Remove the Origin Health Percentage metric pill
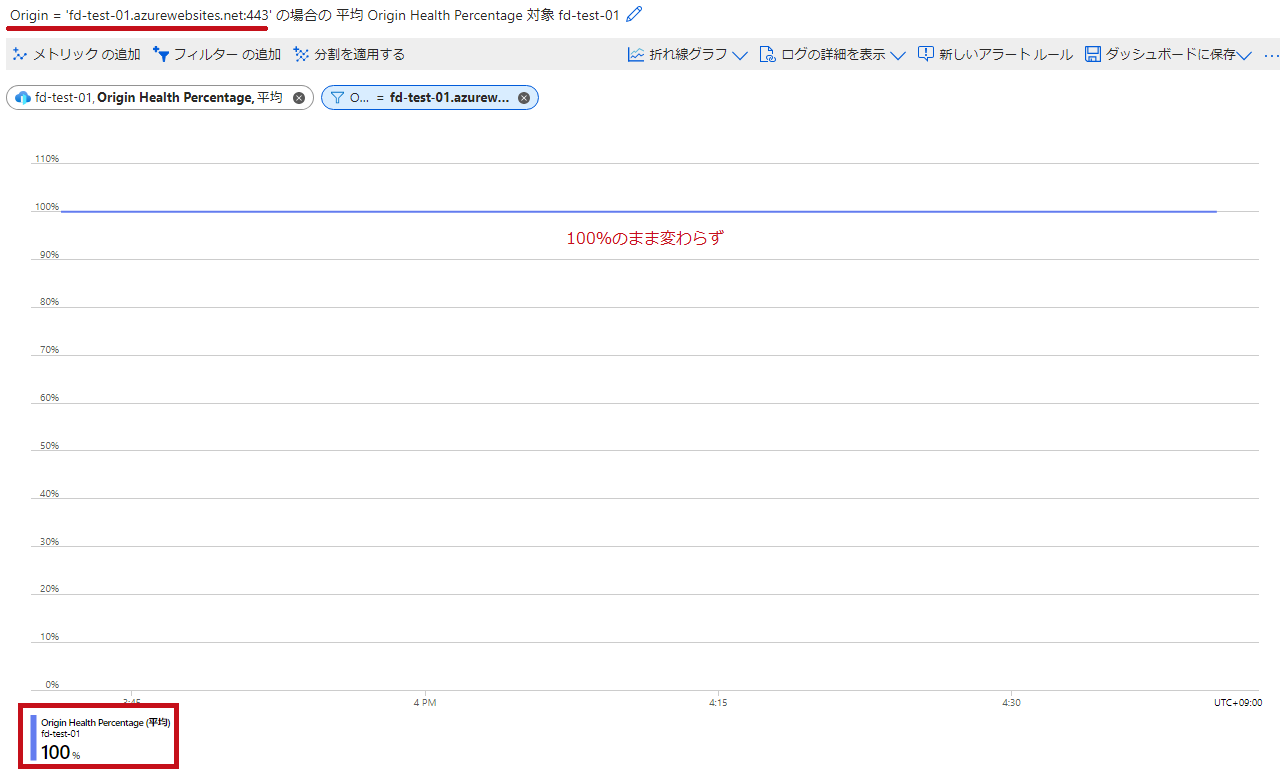The image size is (1280, 774). [x=298, y=98]
